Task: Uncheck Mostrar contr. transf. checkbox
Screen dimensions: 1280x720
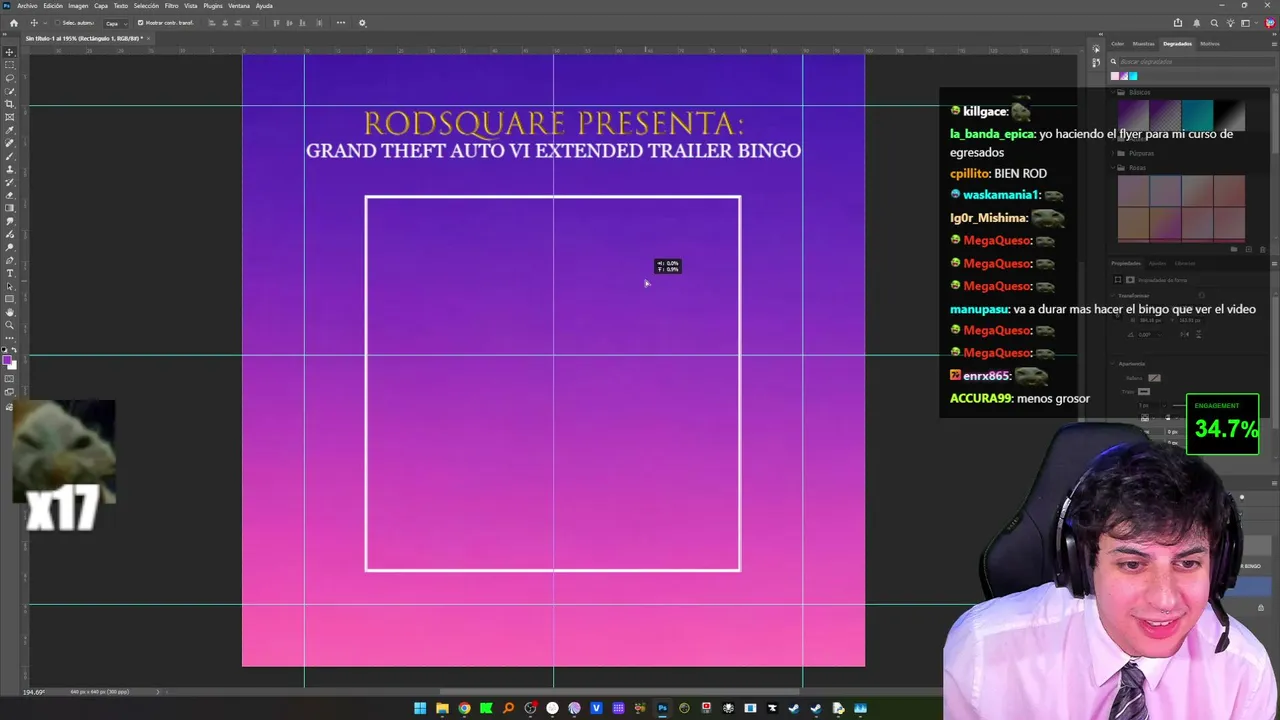Action: pyautogui.click(x=140, y=23)
